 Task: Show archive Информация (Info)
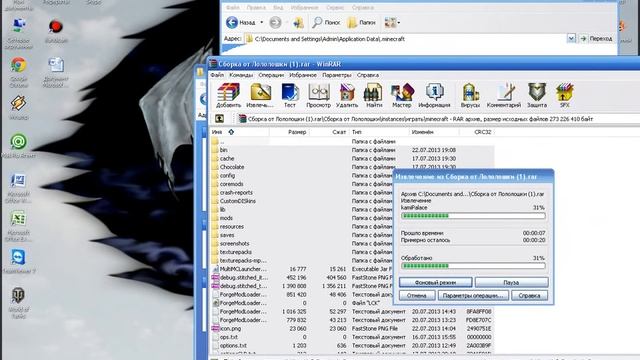pyautogui.click(x=434, y=95)
